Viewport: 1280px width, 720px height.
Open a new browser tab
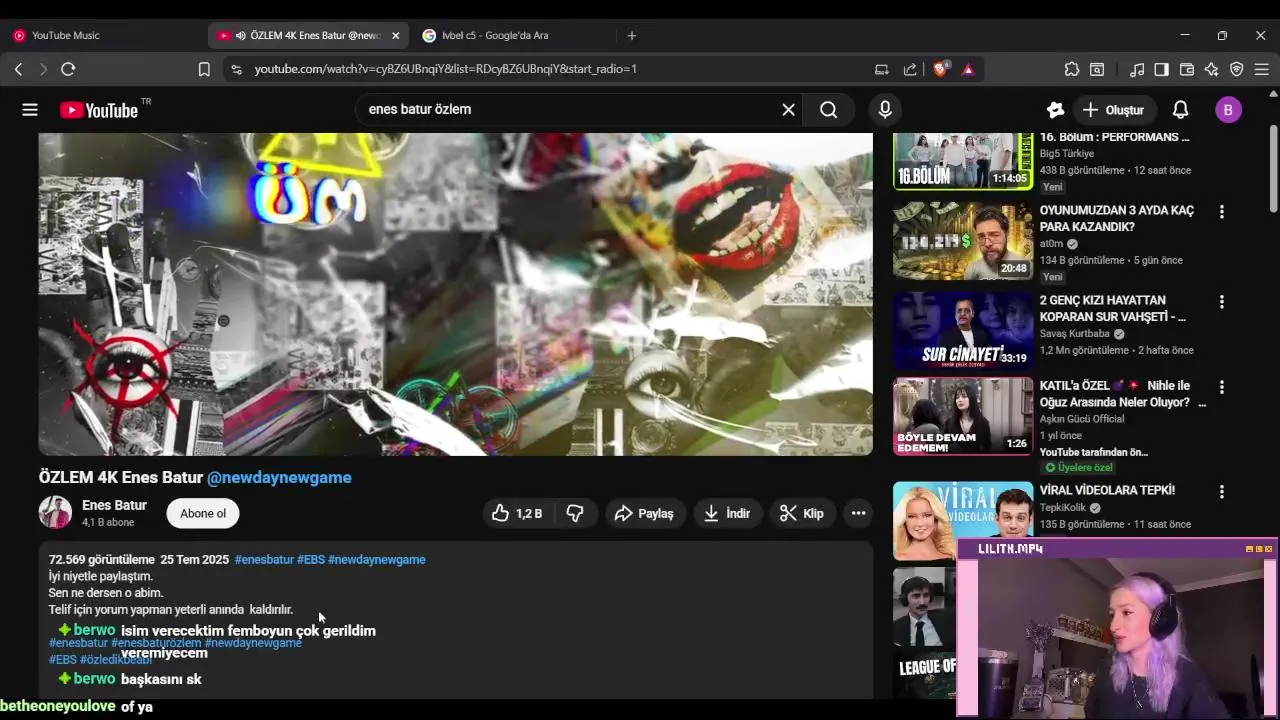pos(631,35)
